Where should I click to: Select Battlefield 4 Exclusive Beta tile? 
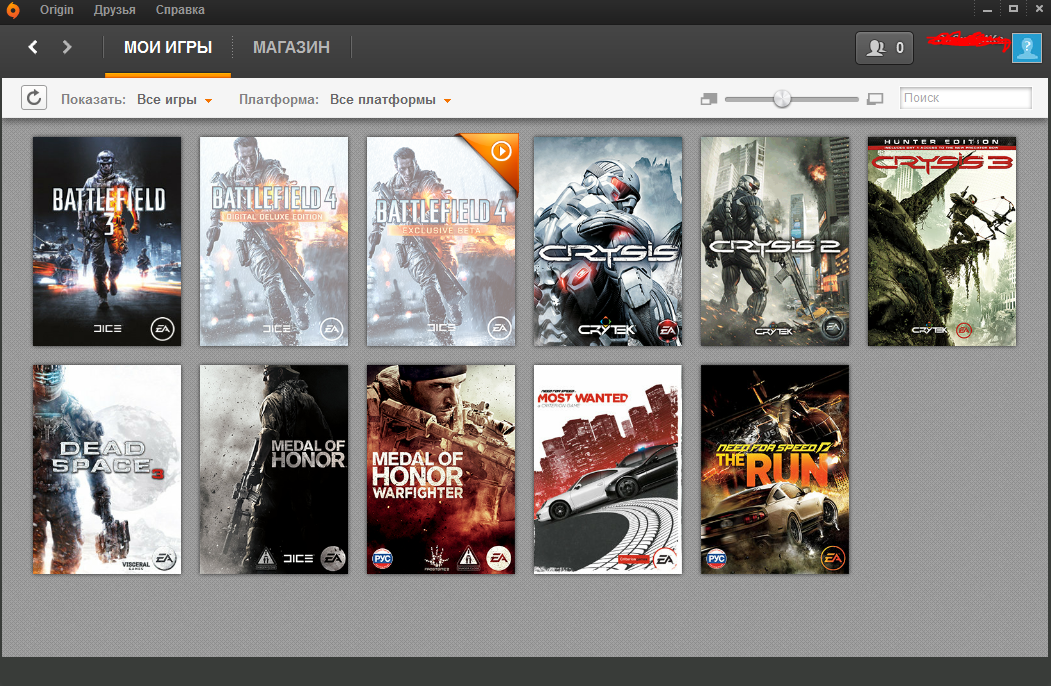[441, 241]
